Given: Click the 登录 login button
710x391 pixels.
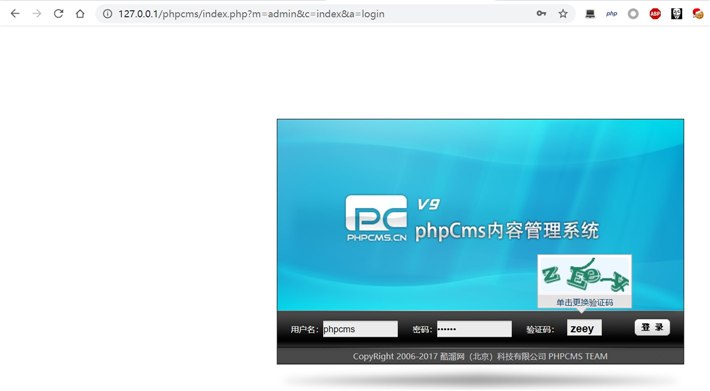Looking at the screenshot, I should [x=652, y=327].
